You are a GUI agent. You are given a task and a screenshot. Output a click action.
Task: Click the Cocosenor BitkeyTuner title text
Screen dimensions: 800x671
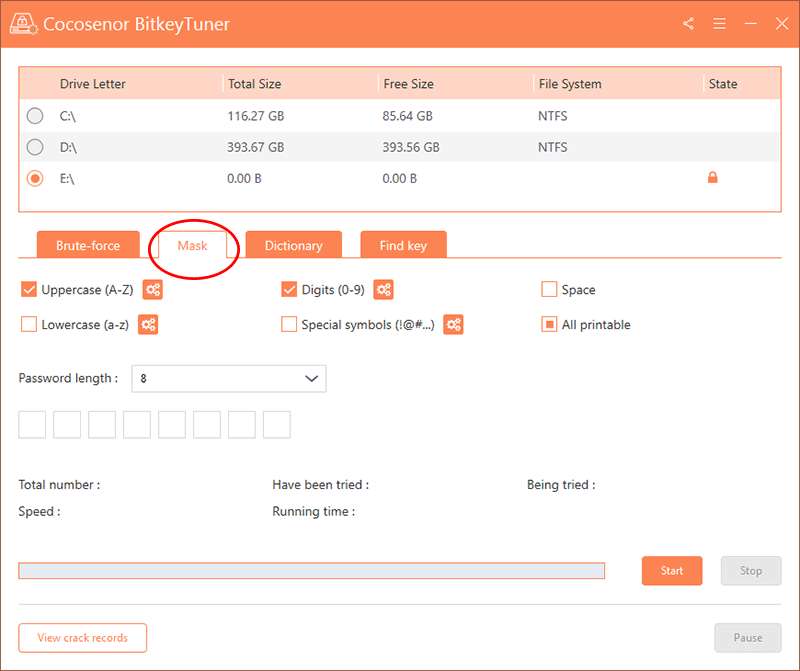(x=136, y=24)
